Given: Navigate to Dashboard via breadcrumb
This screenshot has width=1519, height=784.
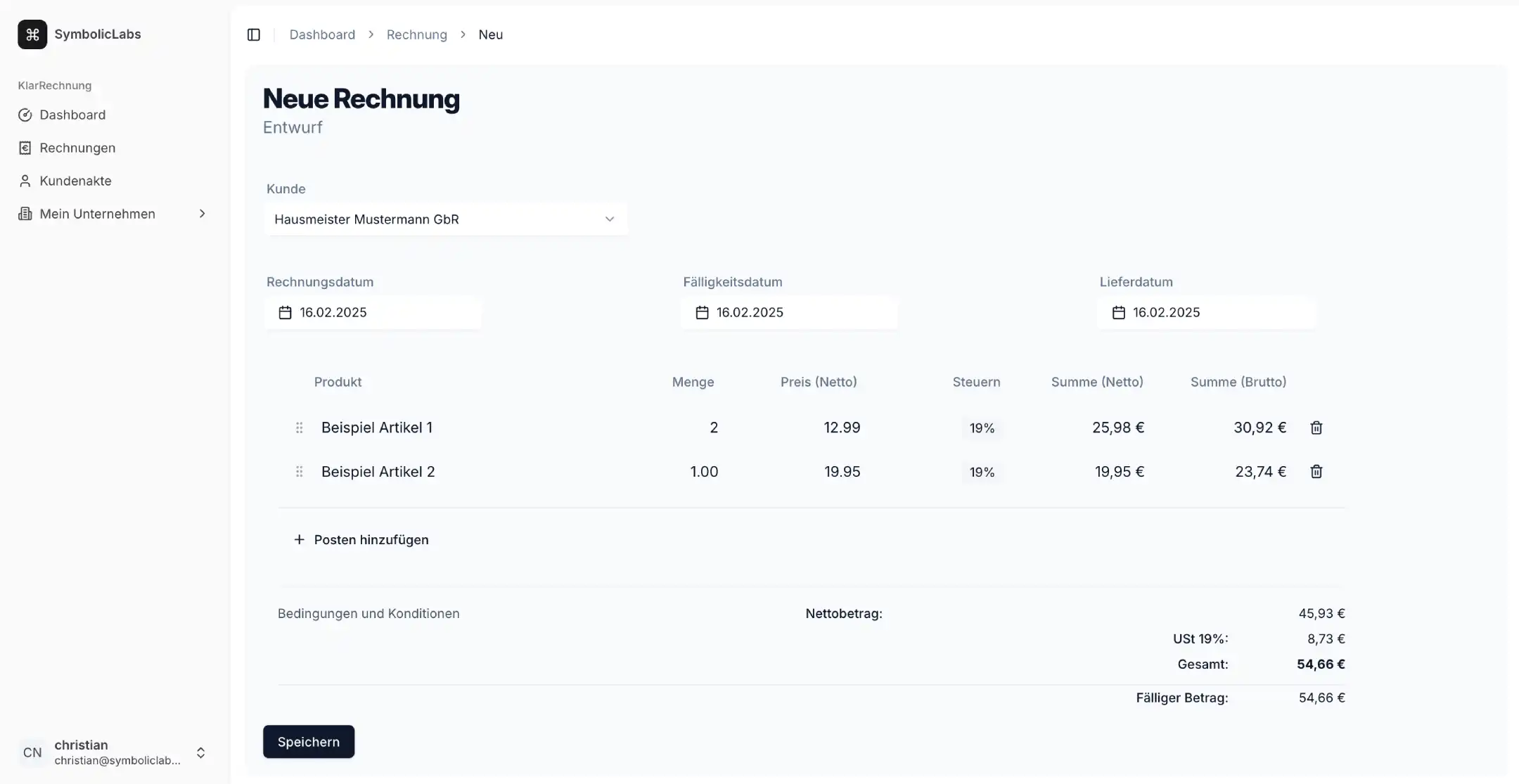Looking at the screenshot, I should coord(322,34).
